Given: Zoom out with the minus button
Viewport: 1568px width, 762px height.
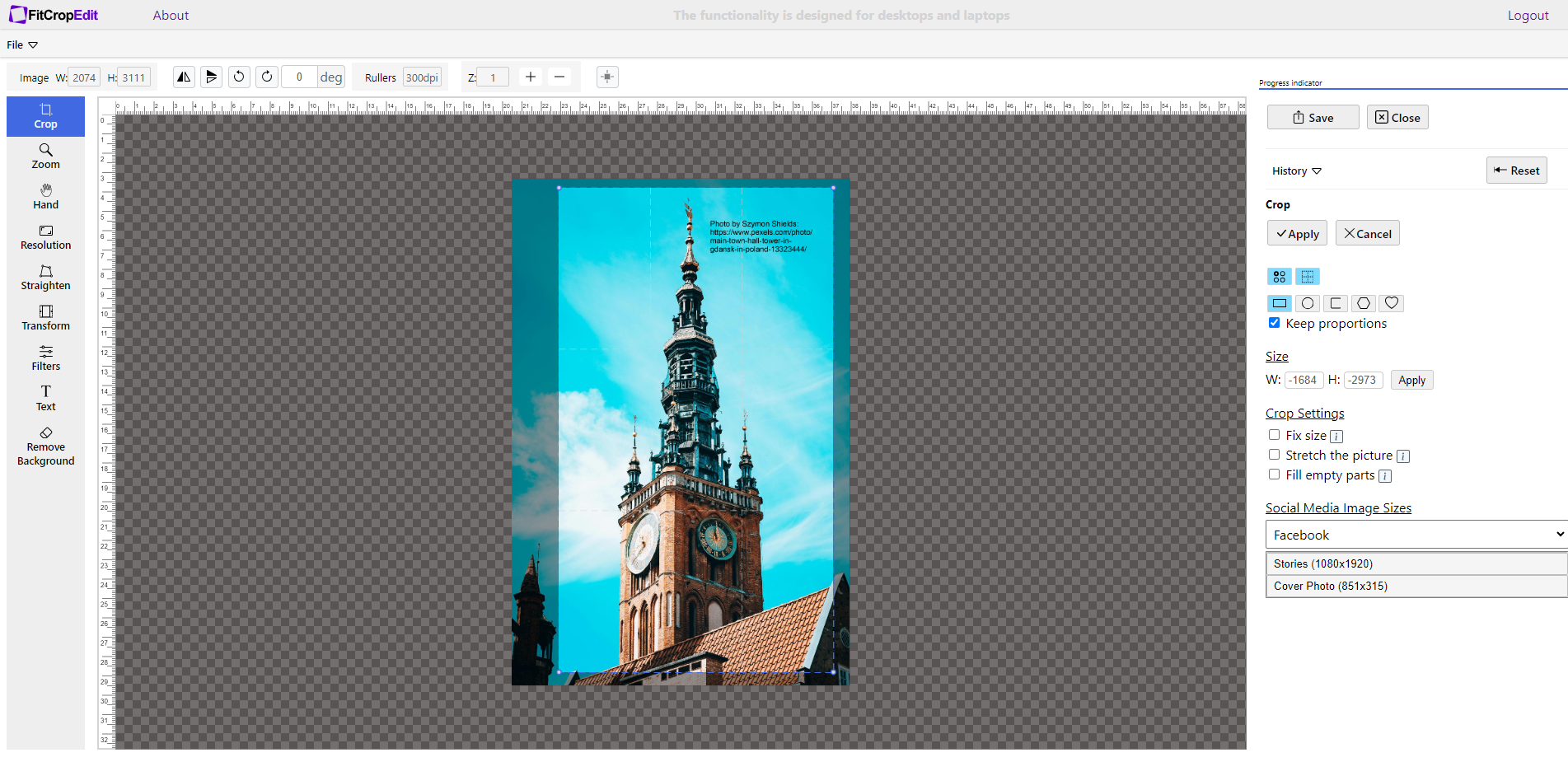Looking at the screenshot, I should point(559,77).
